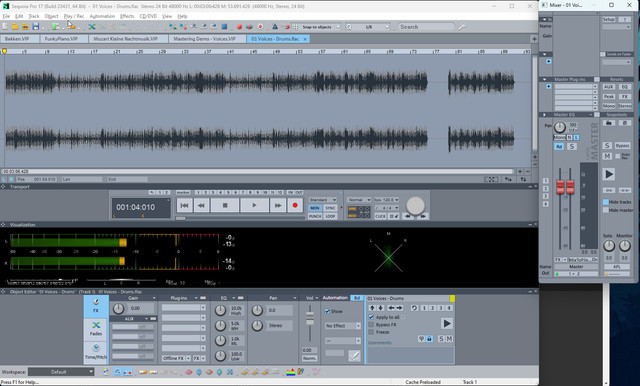Open the Standard dropdown in transport
Screen dimensions: 640x386
(322, 200)
